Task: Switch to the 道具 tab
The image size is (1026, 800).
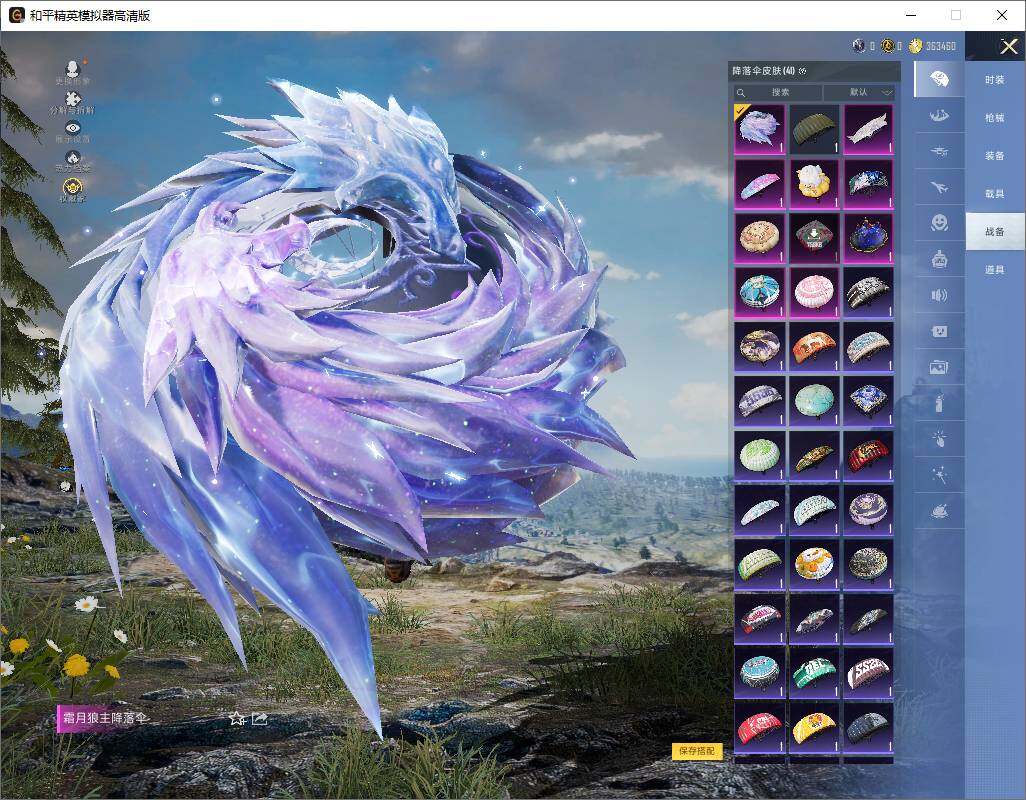Action: pyautogui.click(x=995, y=270)
